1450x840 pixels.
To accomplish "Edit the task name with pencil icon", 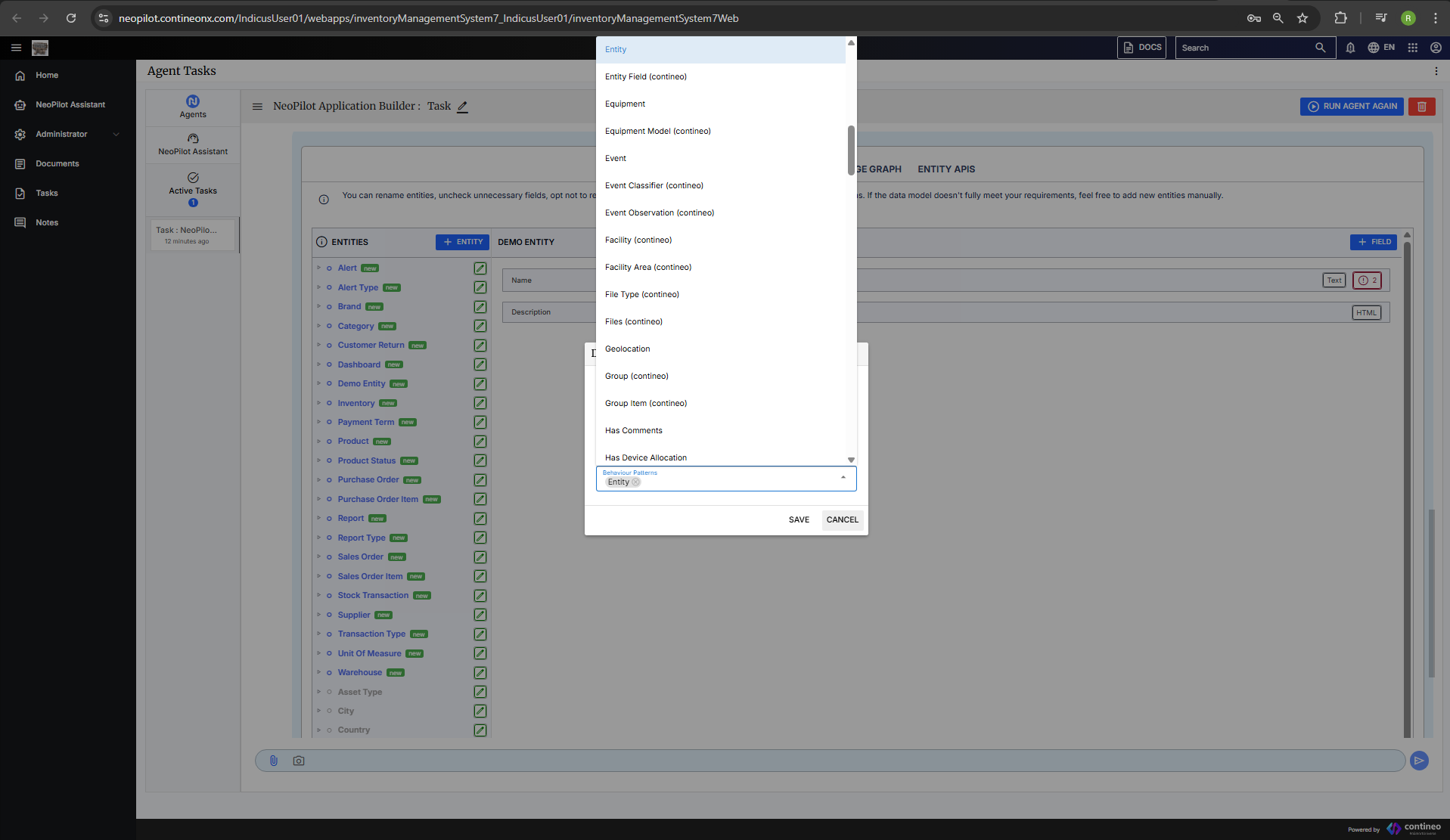I will coord(462,107).
